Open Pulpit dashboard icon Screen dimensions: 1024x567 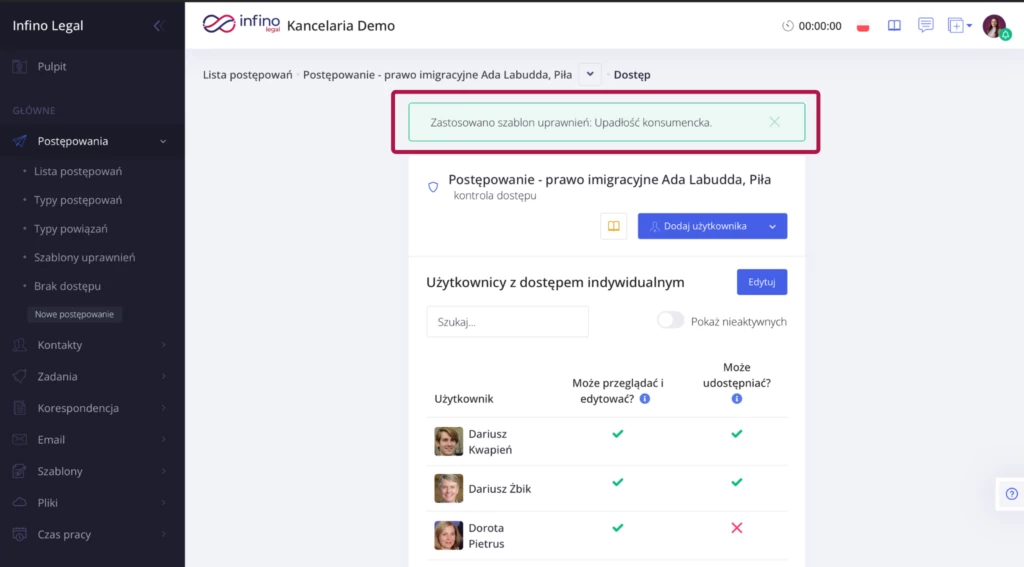click(20, 67)
